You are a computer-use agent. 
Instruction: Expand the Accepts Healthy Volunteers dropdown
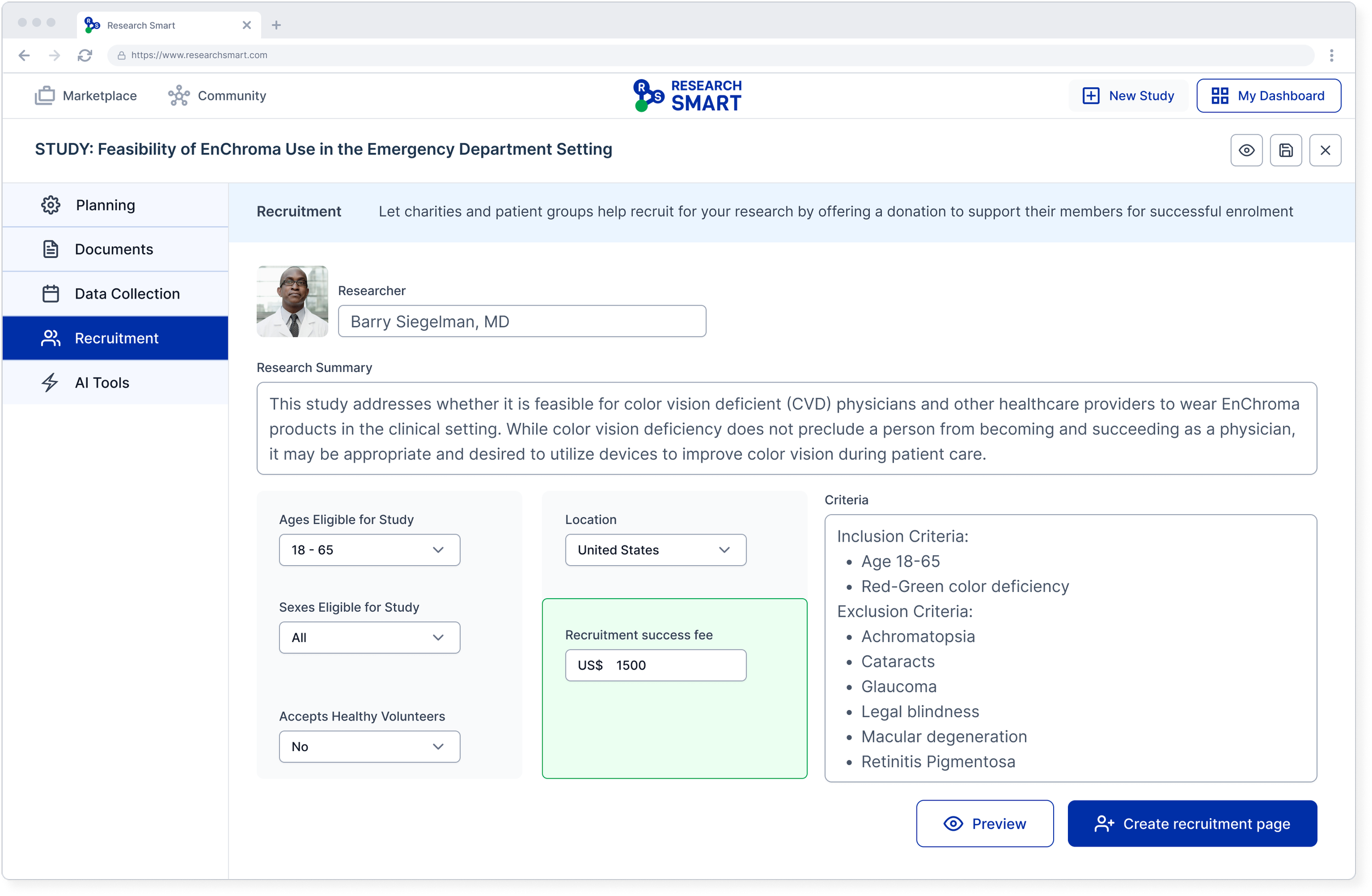[x=369, y=746]
